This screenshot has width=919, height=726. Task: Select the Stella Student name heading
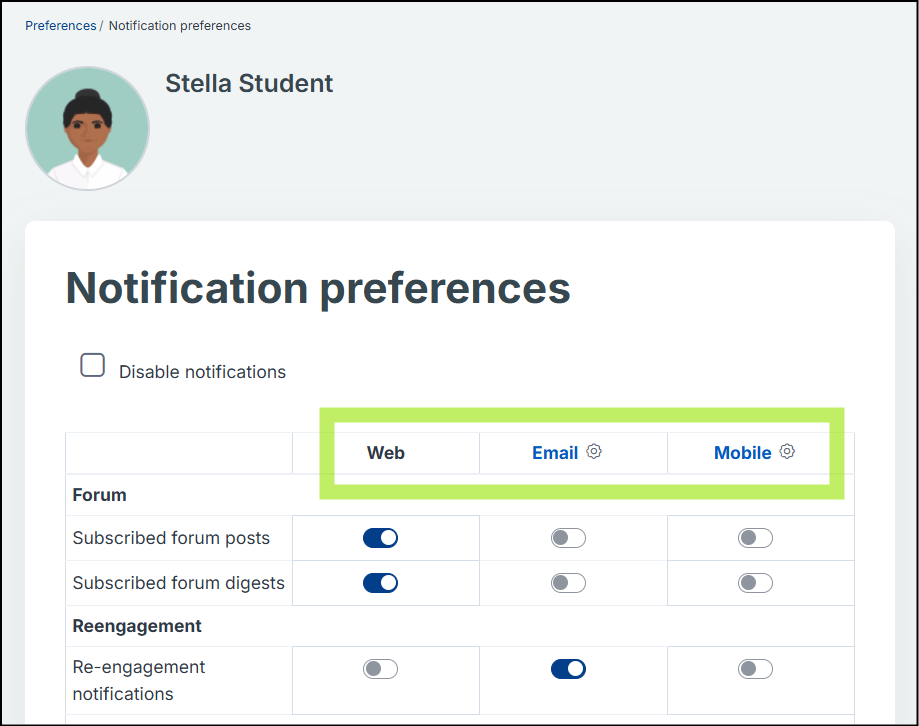click(249, 83)
